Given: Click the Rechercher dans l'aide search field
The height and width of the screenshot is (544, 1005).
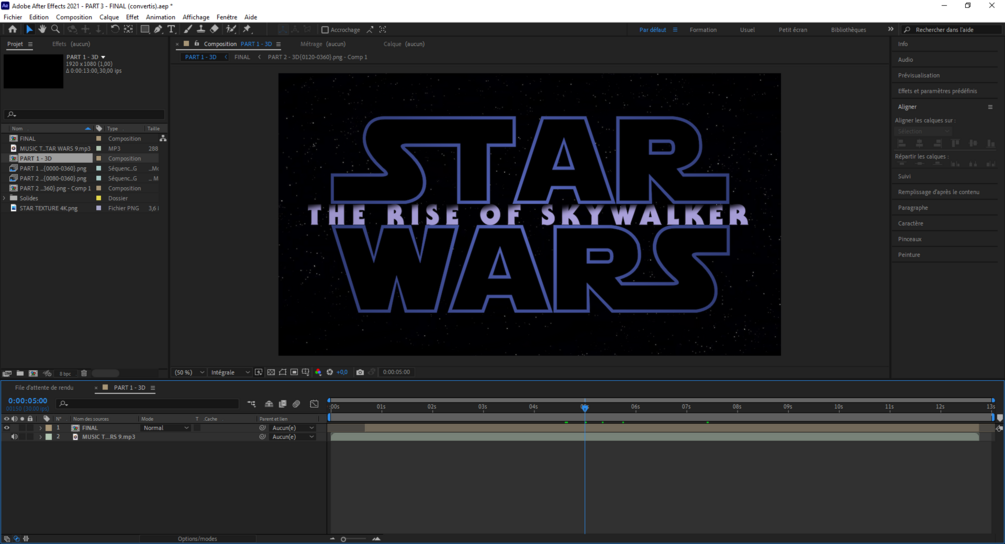Looking at the screenshot, I should tap(953, 30).
